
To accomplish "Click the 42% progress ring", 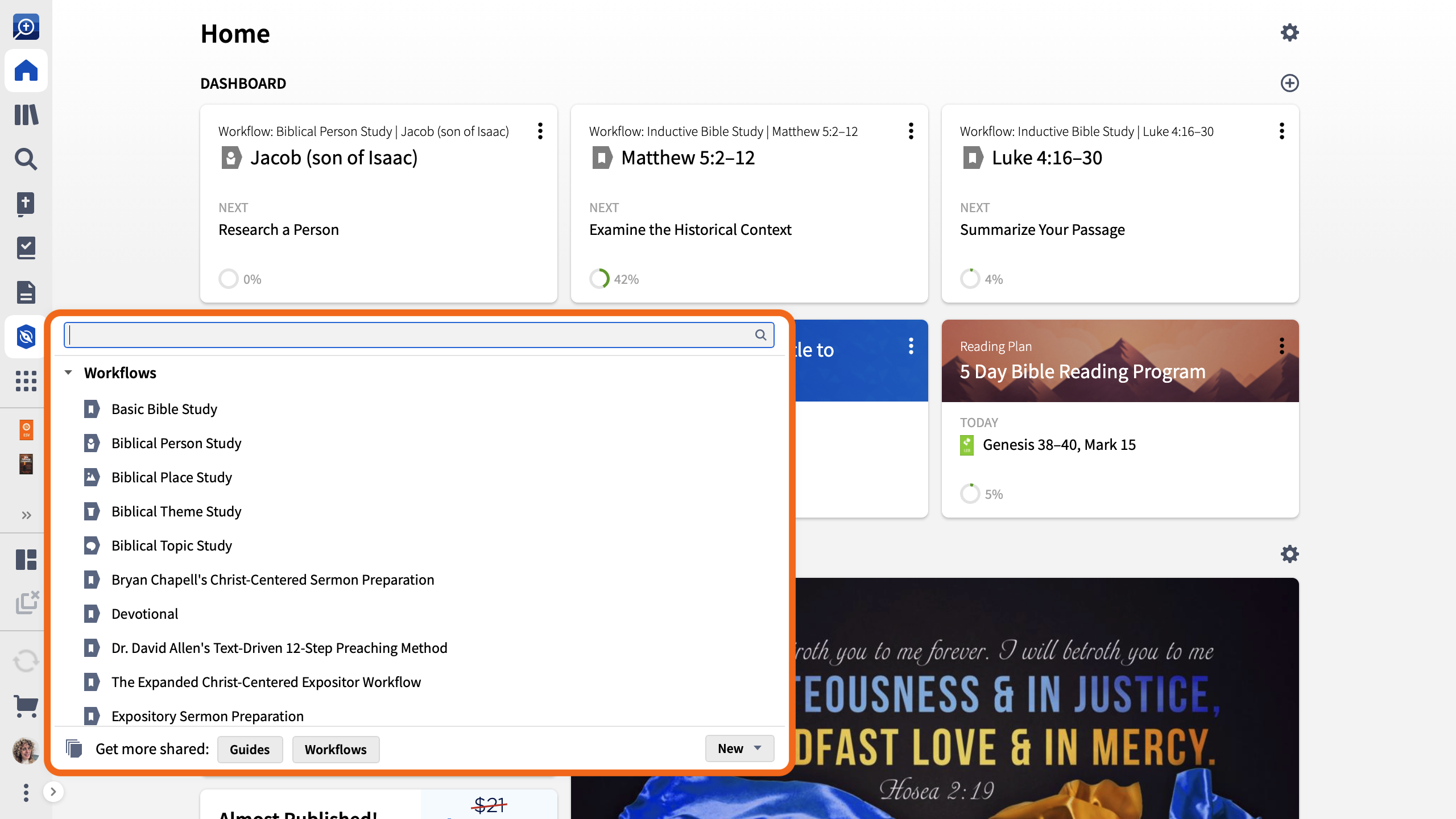I will pos(599,279).
